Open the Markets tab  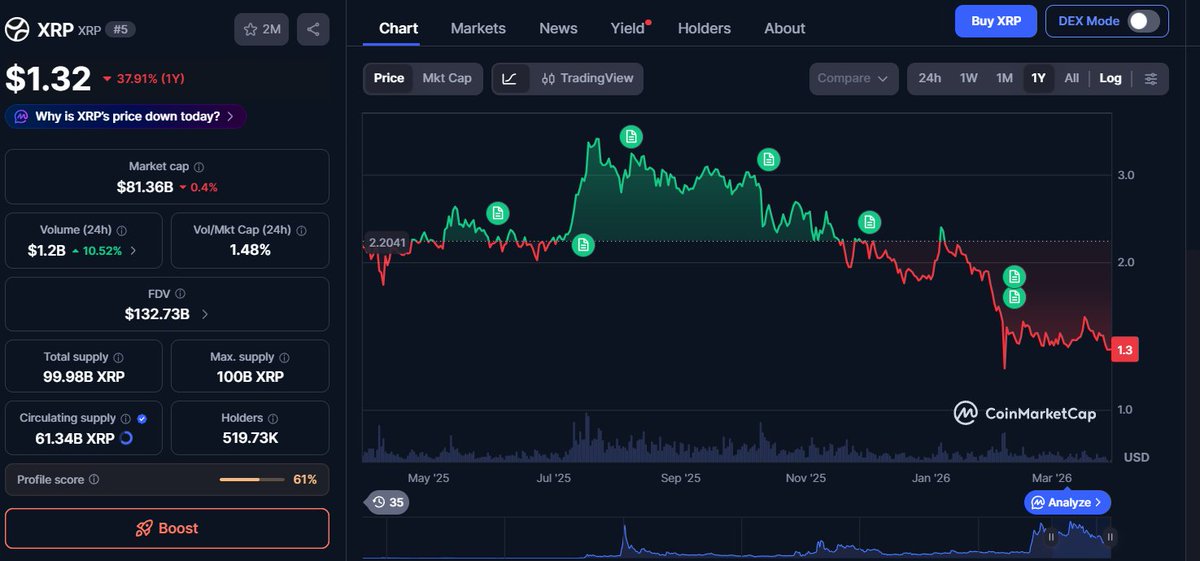click(x=478, y=28)
